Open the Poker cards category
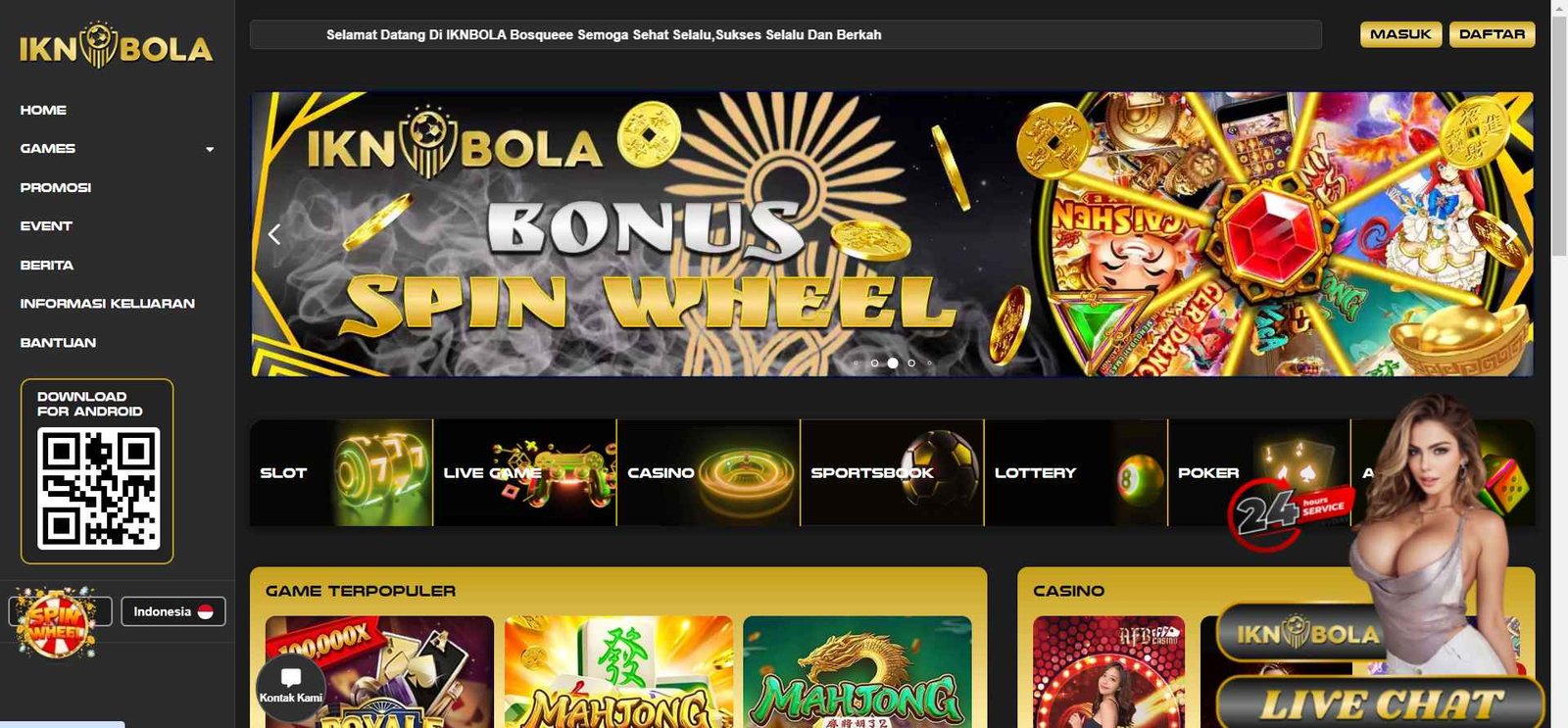This screenshot has height=728, width=1568. coord(1259,472)
